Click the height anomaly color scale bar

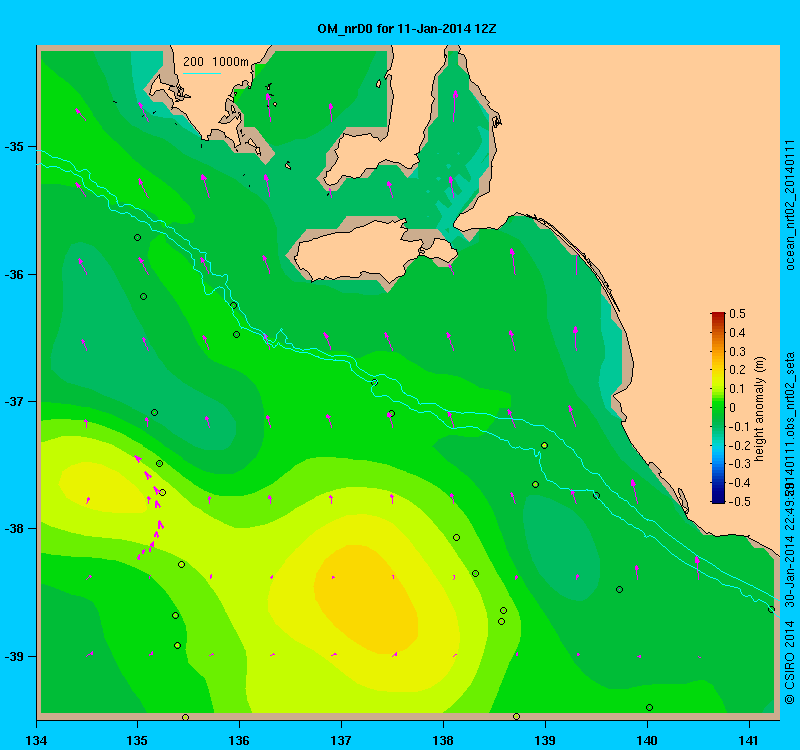point(718,408)
